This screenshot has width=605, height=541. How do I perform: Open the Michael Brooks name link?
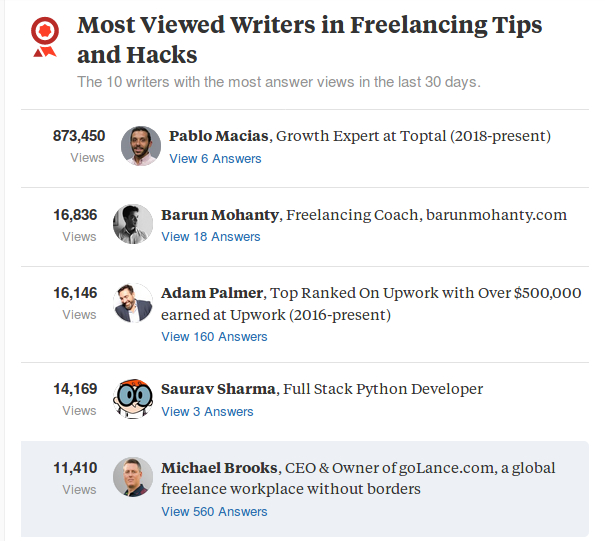tap(219, 467)
